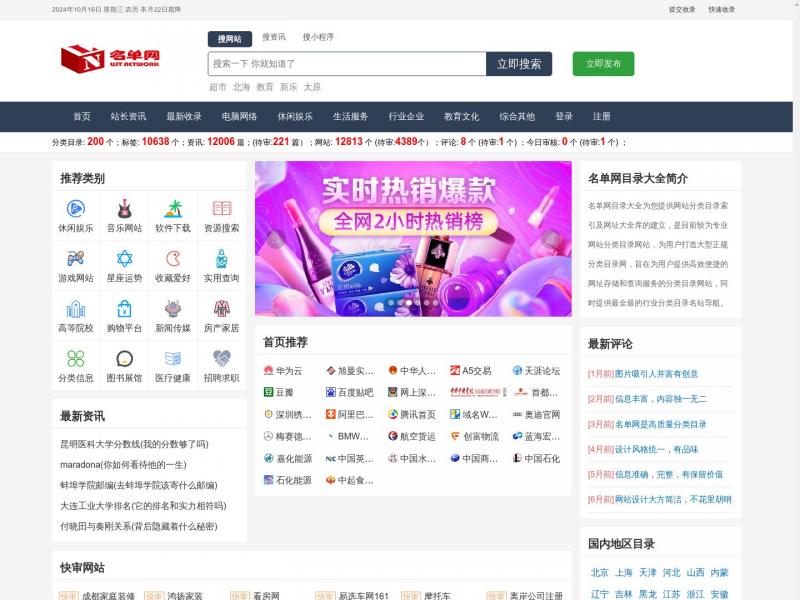Open the 购物平台 shopping bag icon
Image resolution: width=800 pixels, height=600 pixels.
click(124, 309)
